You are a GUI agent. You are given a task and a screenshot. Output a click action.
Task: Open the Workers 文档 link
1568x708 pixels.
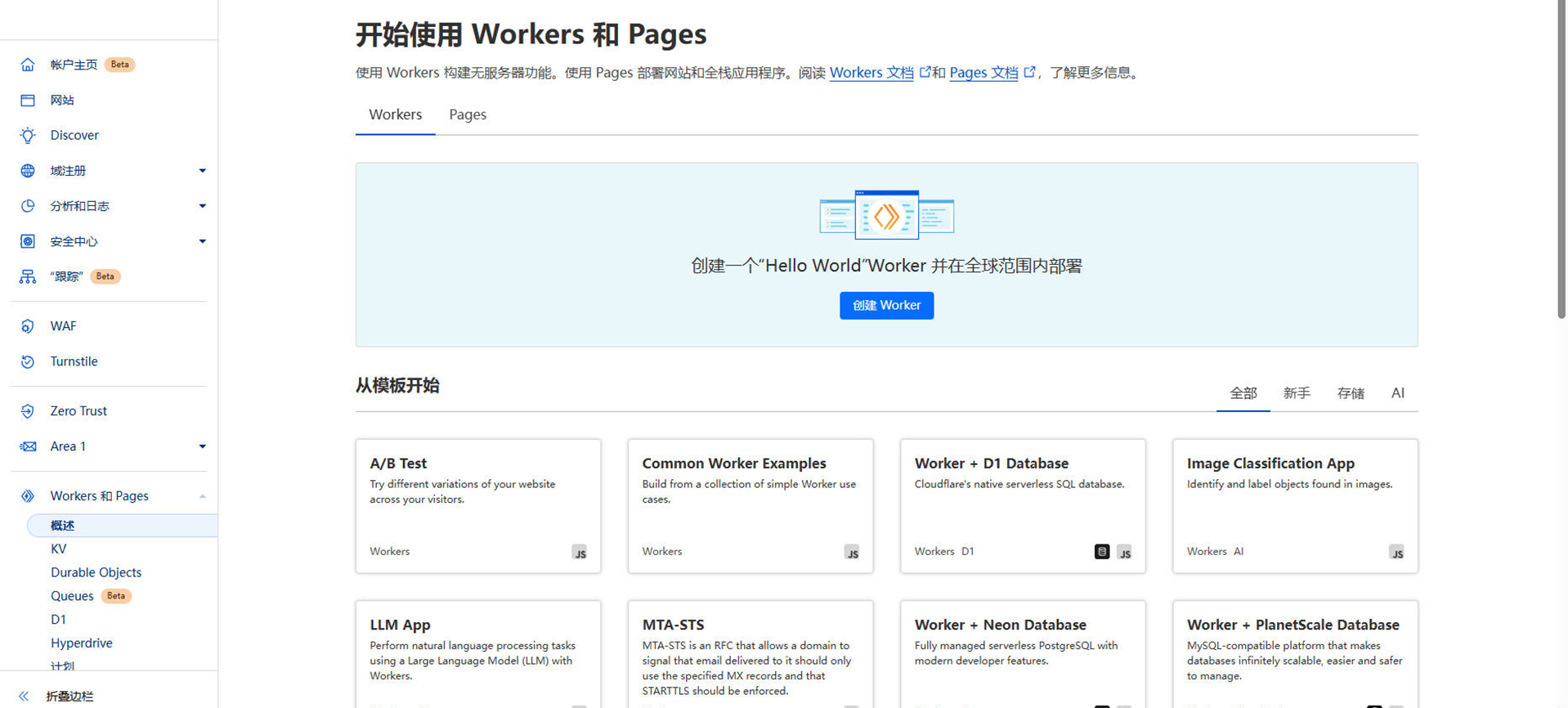click(x=871, y=73)
